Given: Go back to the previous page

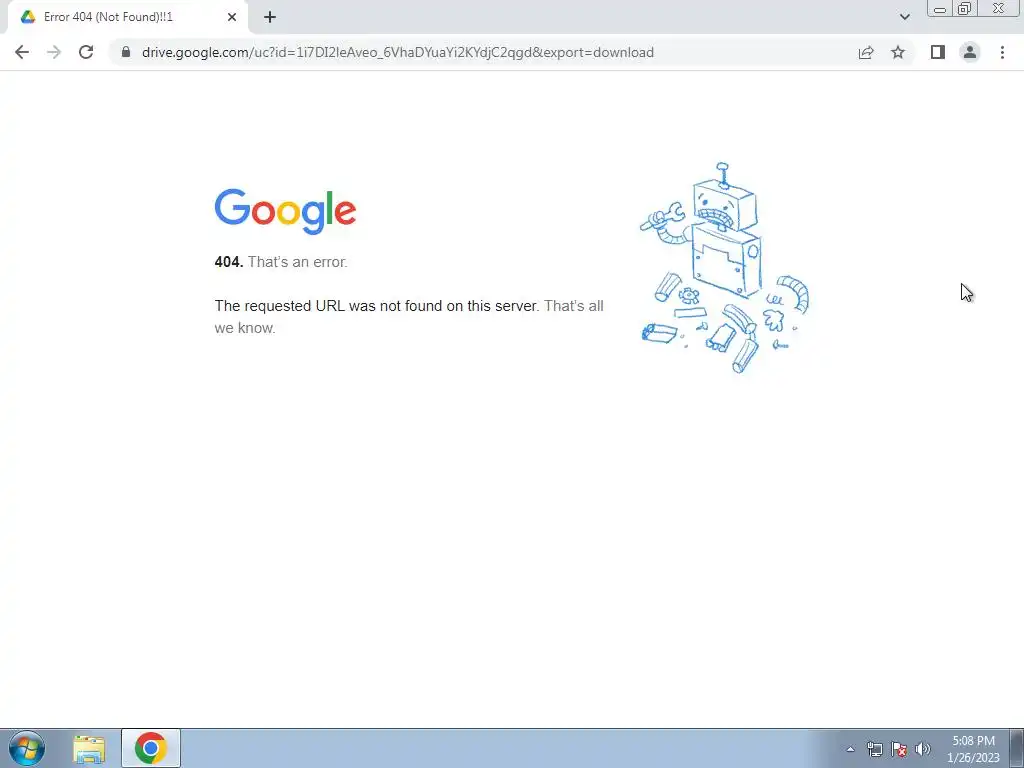Looking at the screenshot, I should [22, 52].
